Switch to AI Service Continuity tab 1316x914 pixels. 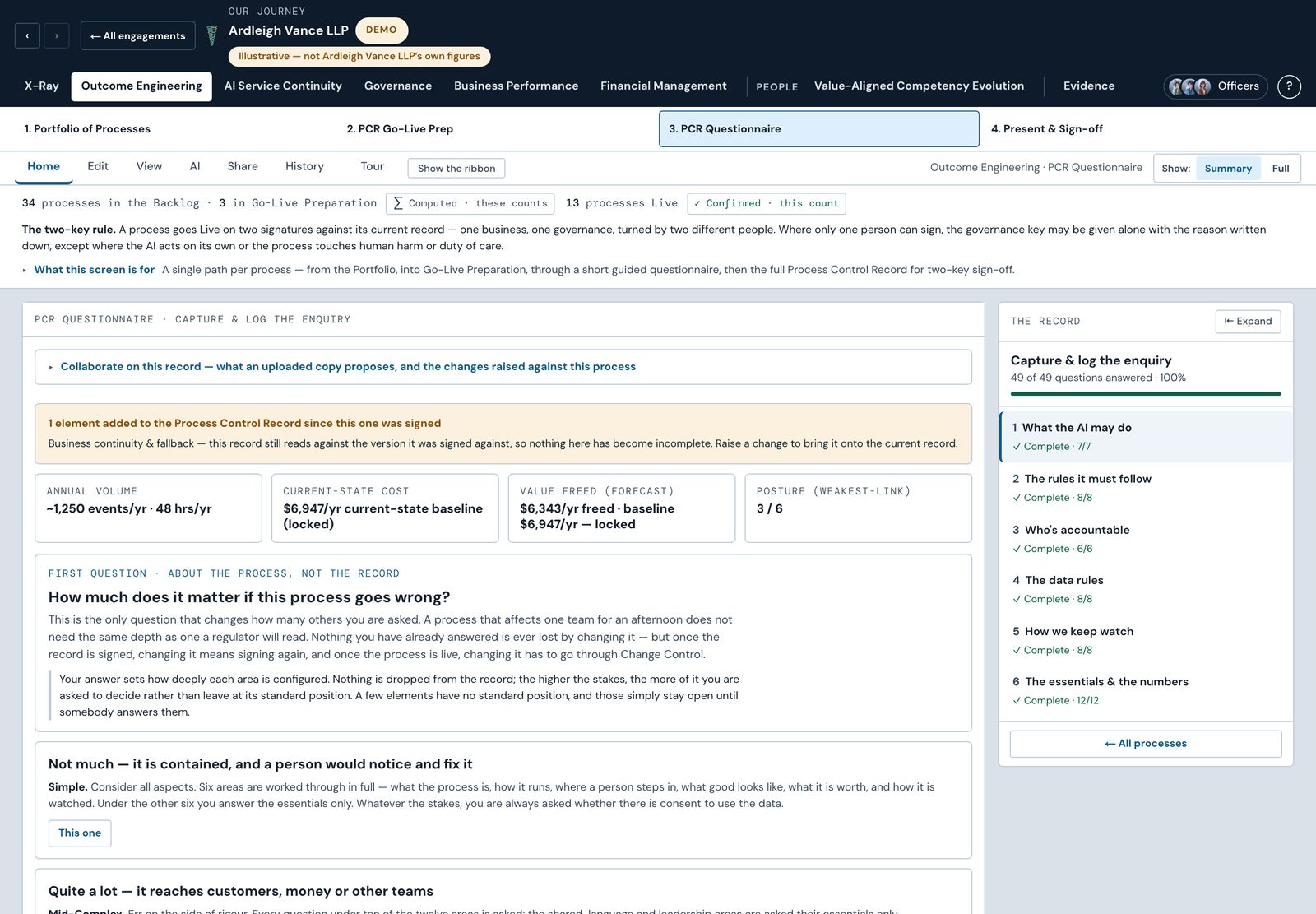[283, 86]
